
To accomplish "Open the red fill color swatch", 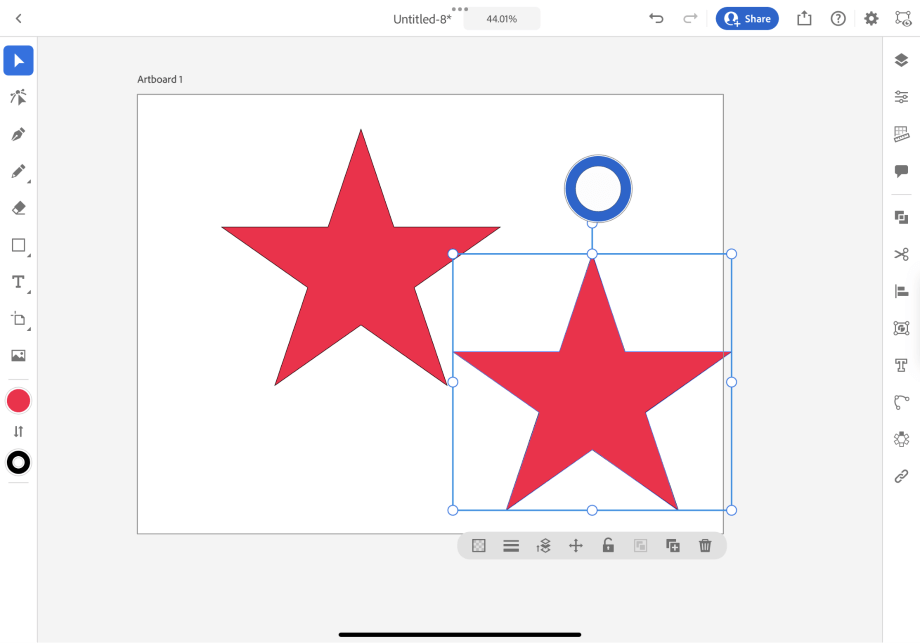I will 18,401.
